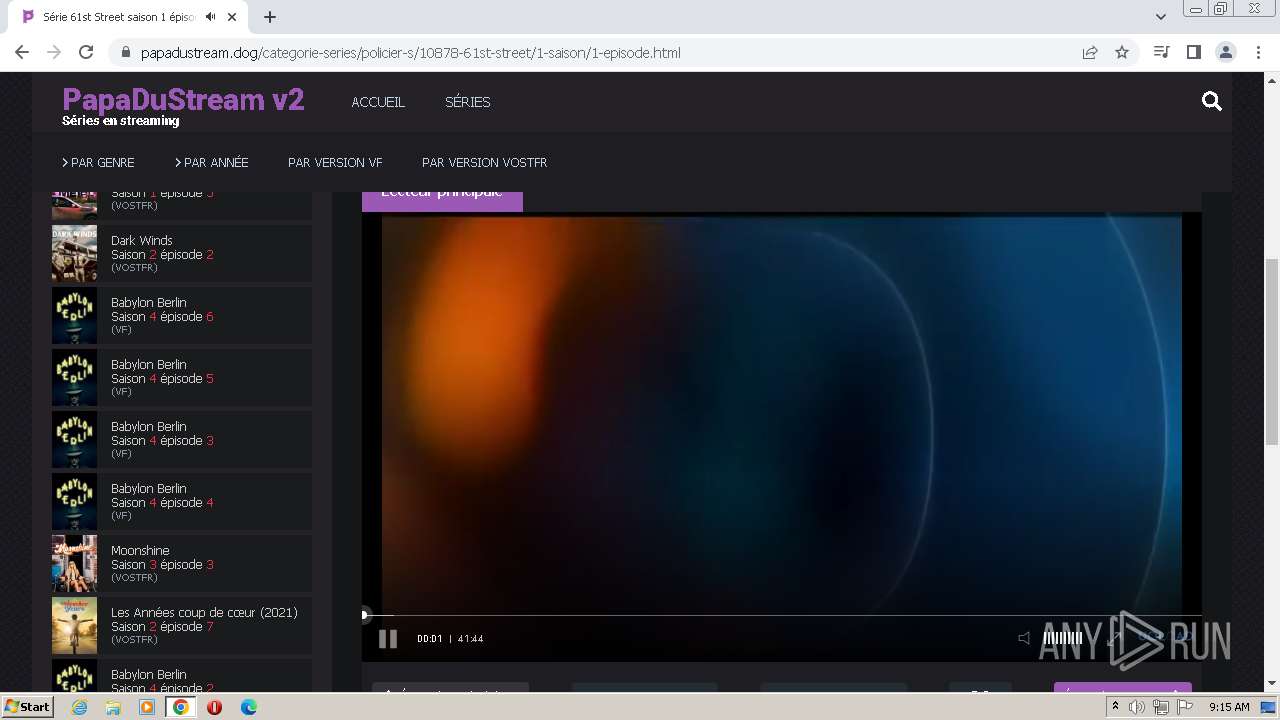Viewport: 1280px width, 720px height.
Task: Click the video frame area
Action: 782,415
